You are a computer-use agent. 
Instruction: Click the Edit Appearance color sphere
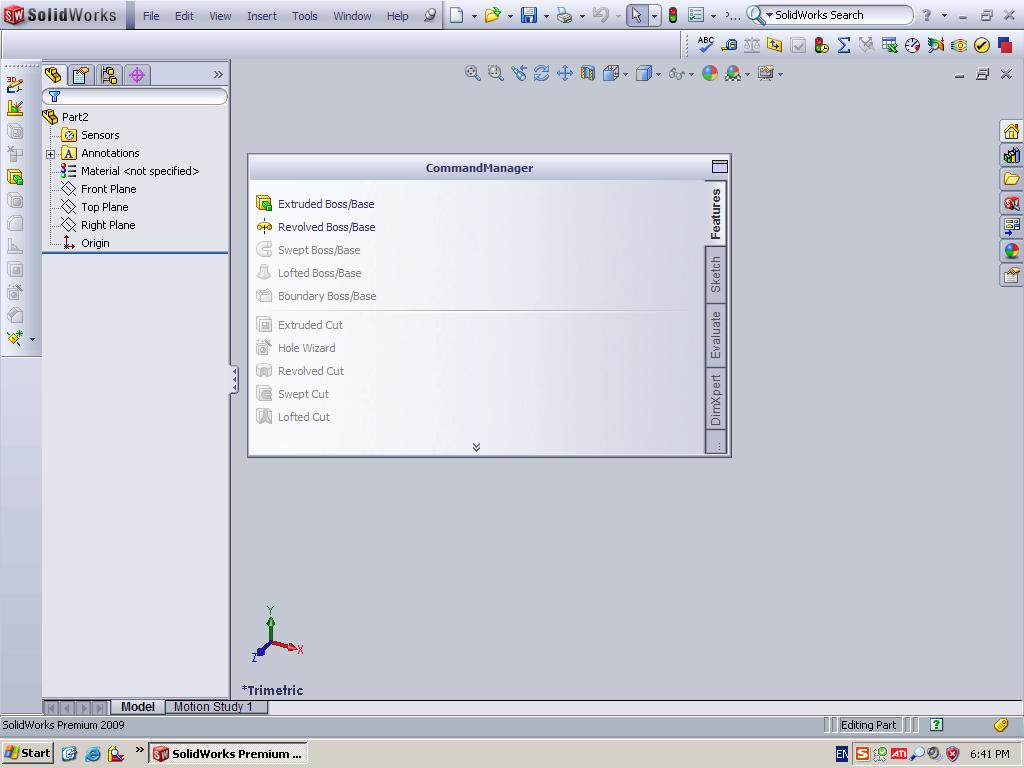coord(710,73)
